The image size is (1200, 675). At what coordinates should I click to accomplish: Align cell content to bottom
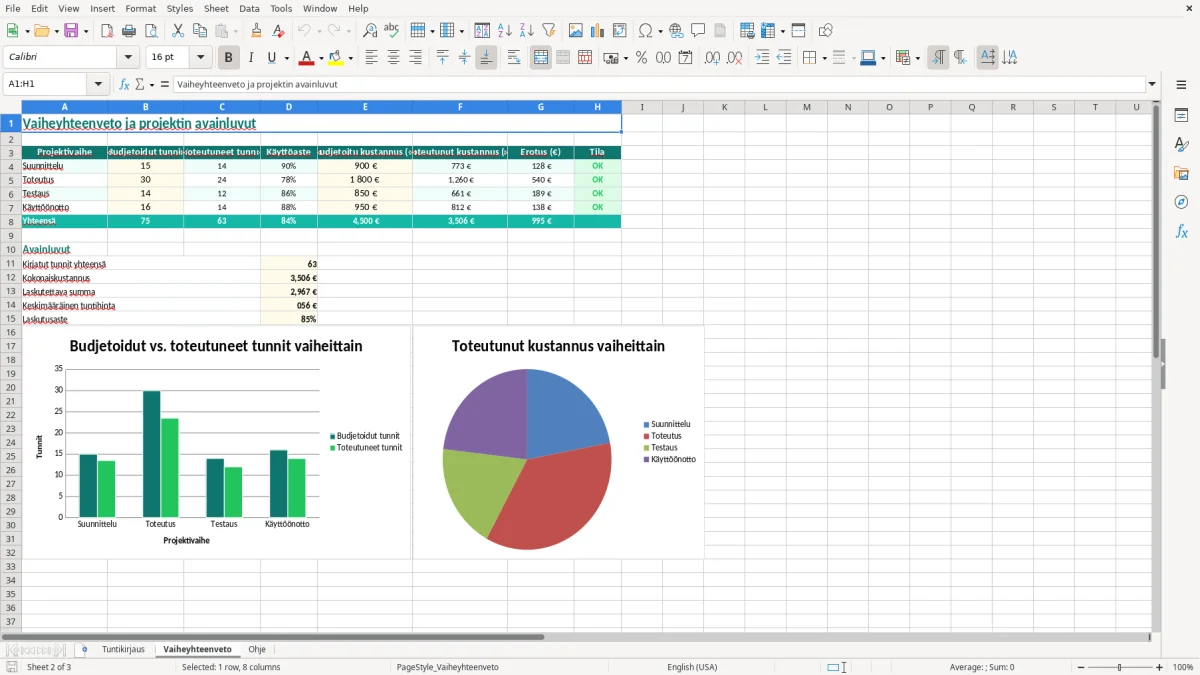point(486,58)
